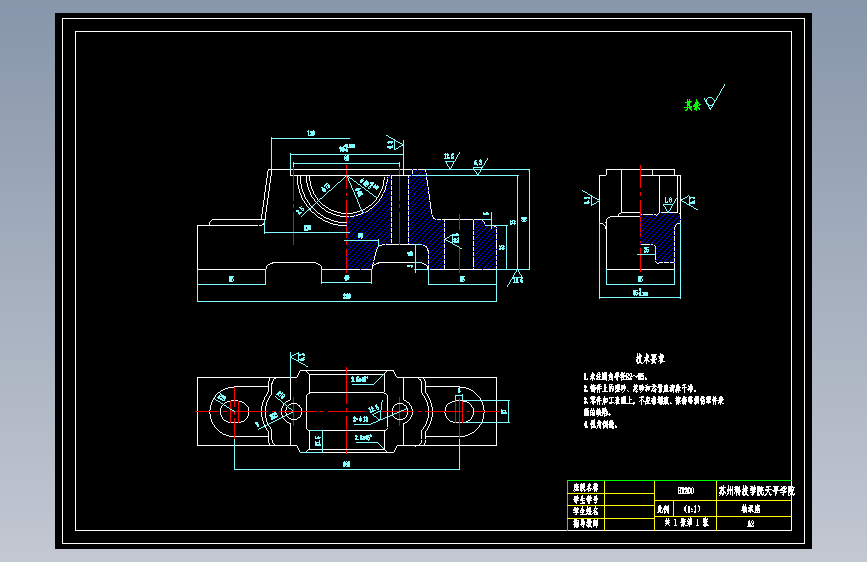
Task: Select the HT200 material cell in title block
Action: (686, 491)
